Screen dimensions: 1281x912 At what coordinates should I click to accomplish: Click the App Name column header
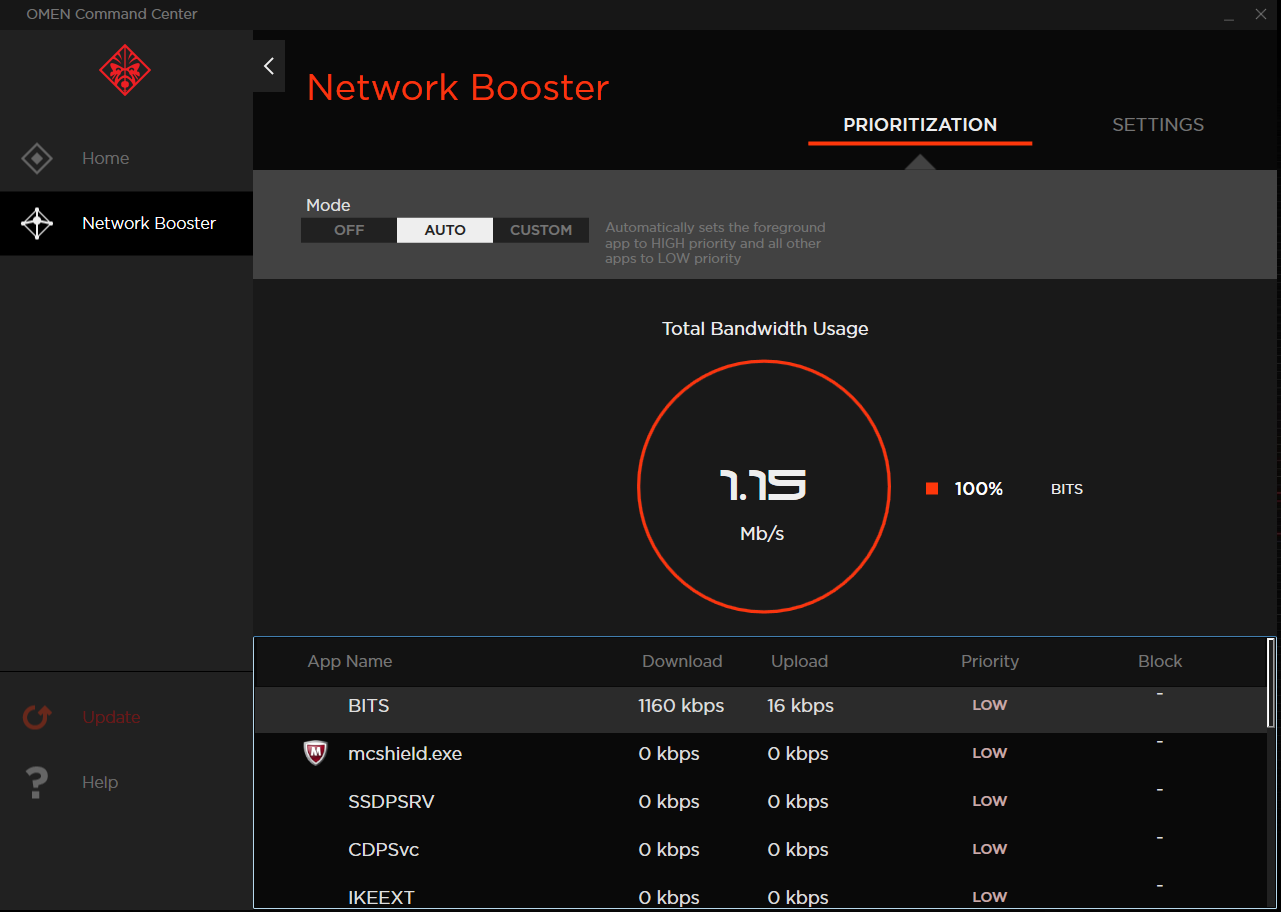point(350,661)
